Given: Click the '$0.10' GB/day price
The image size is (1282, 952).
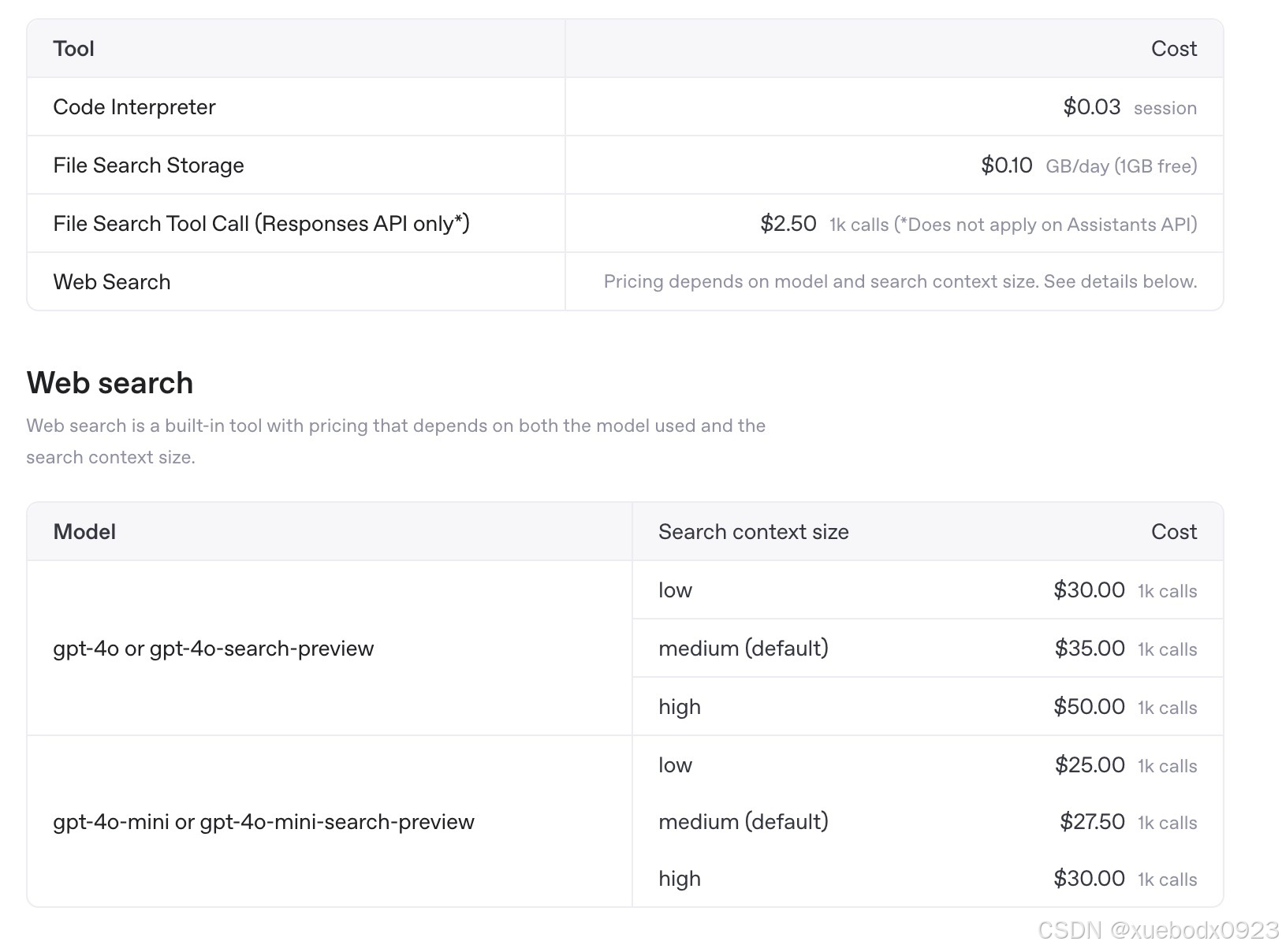Looking at the screenshot, I should [x=1006, y=165].
